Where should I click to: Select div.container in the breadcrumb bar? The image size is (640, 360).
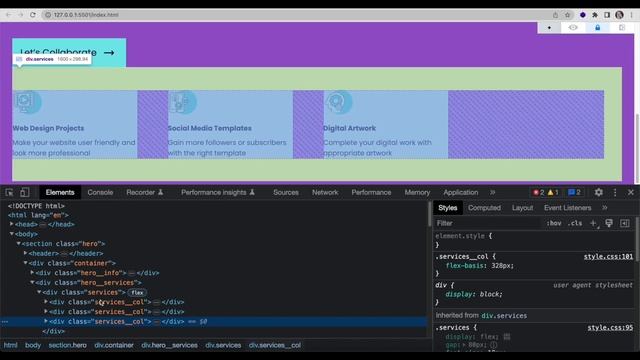tap(114, 345)
